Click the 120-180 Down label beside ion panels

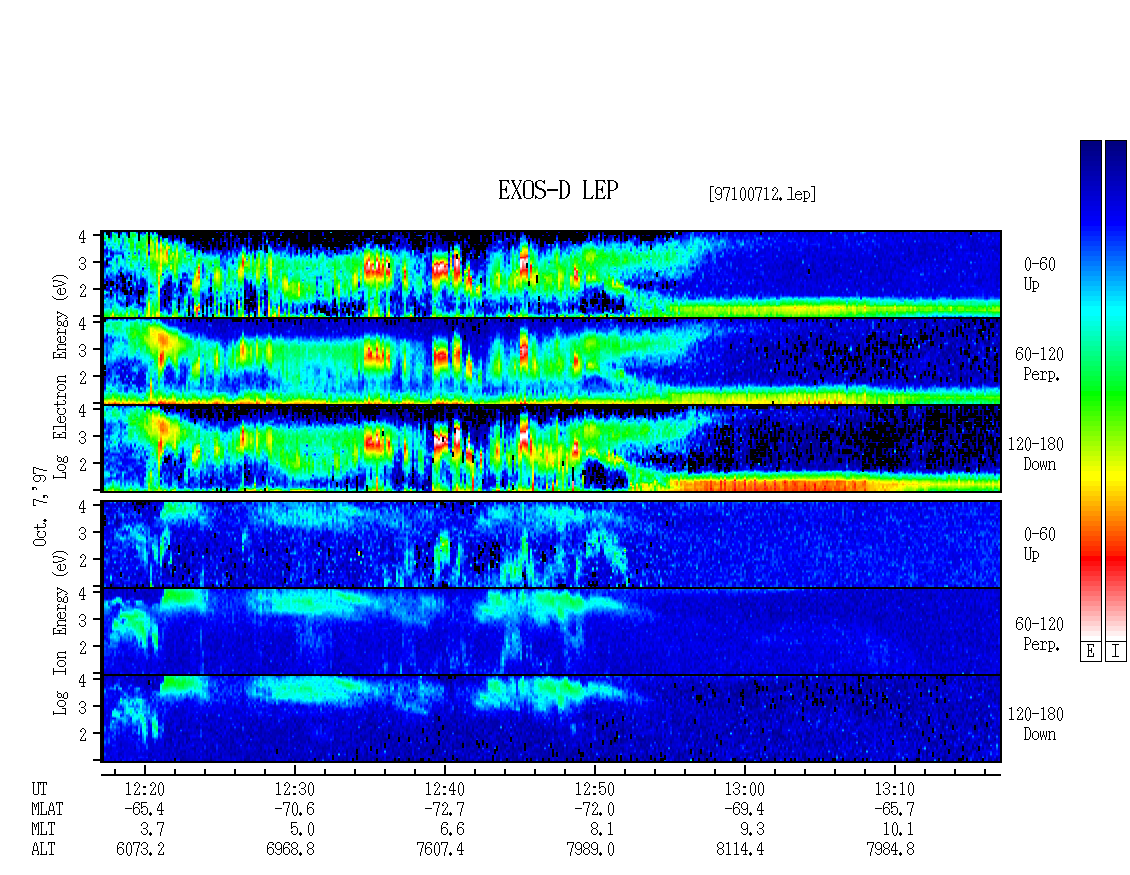[x=1036, y=724]
